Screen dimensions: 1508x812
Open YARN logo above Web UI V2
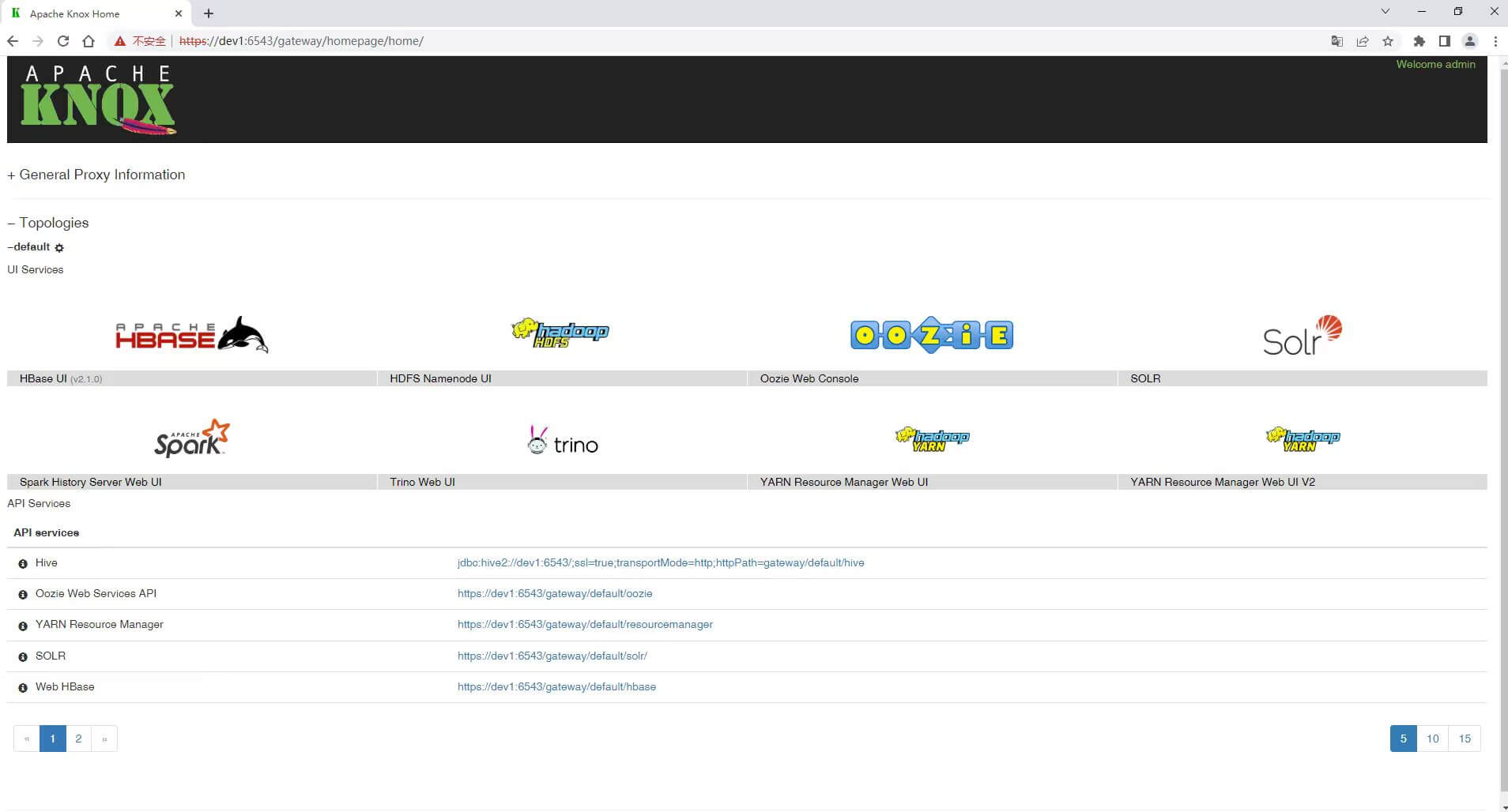[x=1303, y=438]
